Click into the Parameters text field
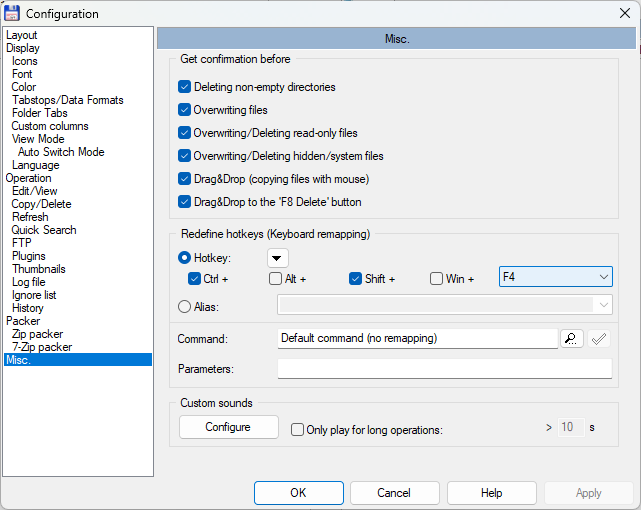641x510 pixels. (x=444, y=369)
